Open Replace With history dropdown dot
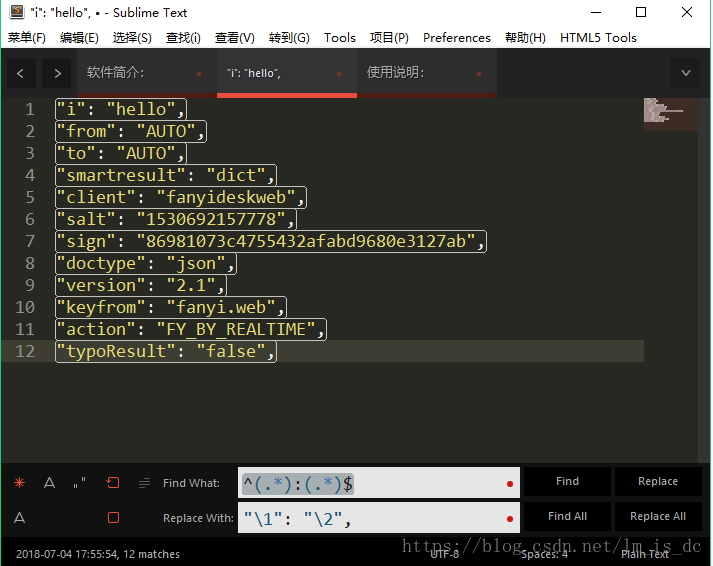 [510, 519]
